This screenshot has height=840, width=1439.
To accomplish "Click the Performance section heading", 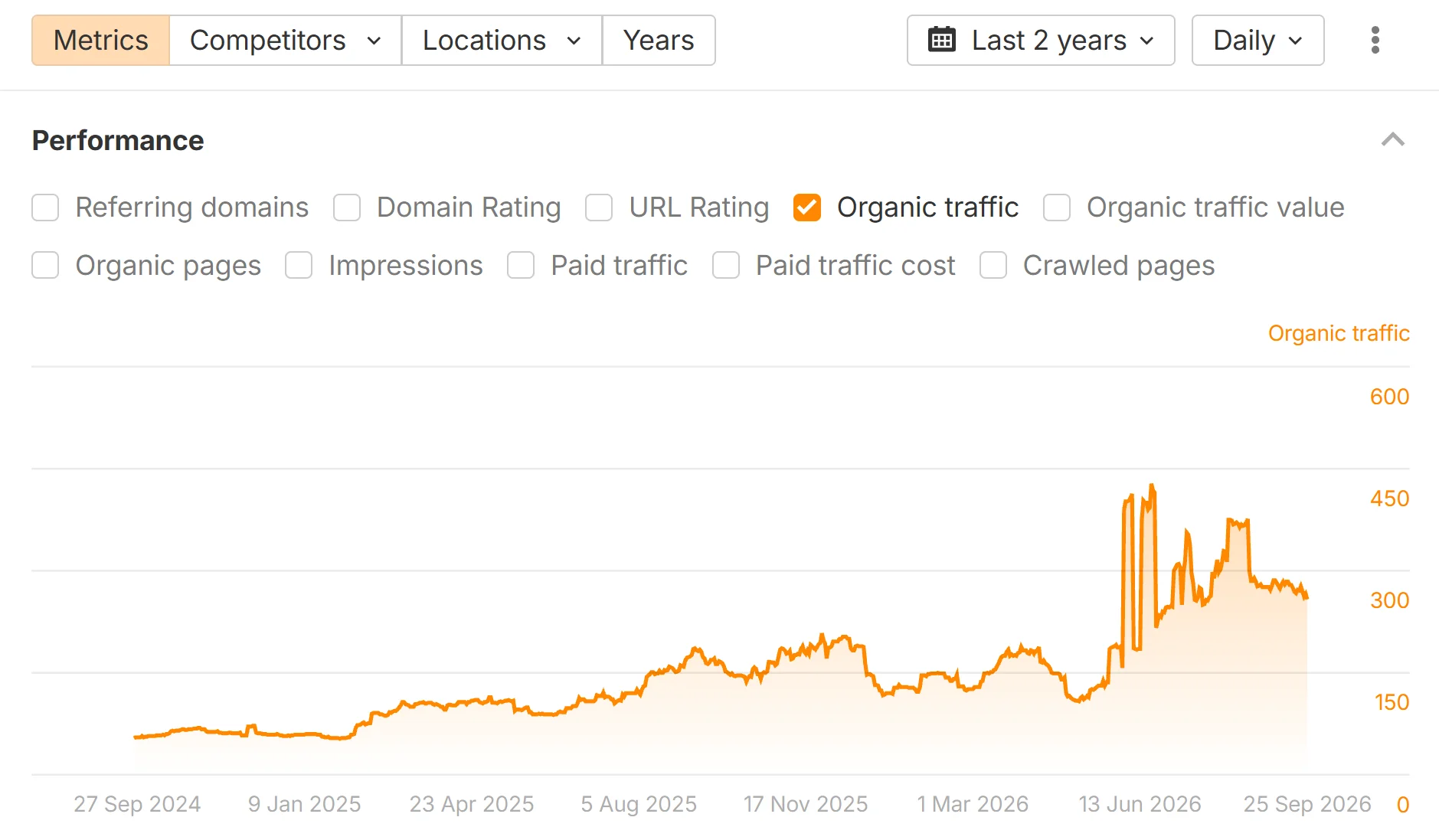I will (118, 141).
